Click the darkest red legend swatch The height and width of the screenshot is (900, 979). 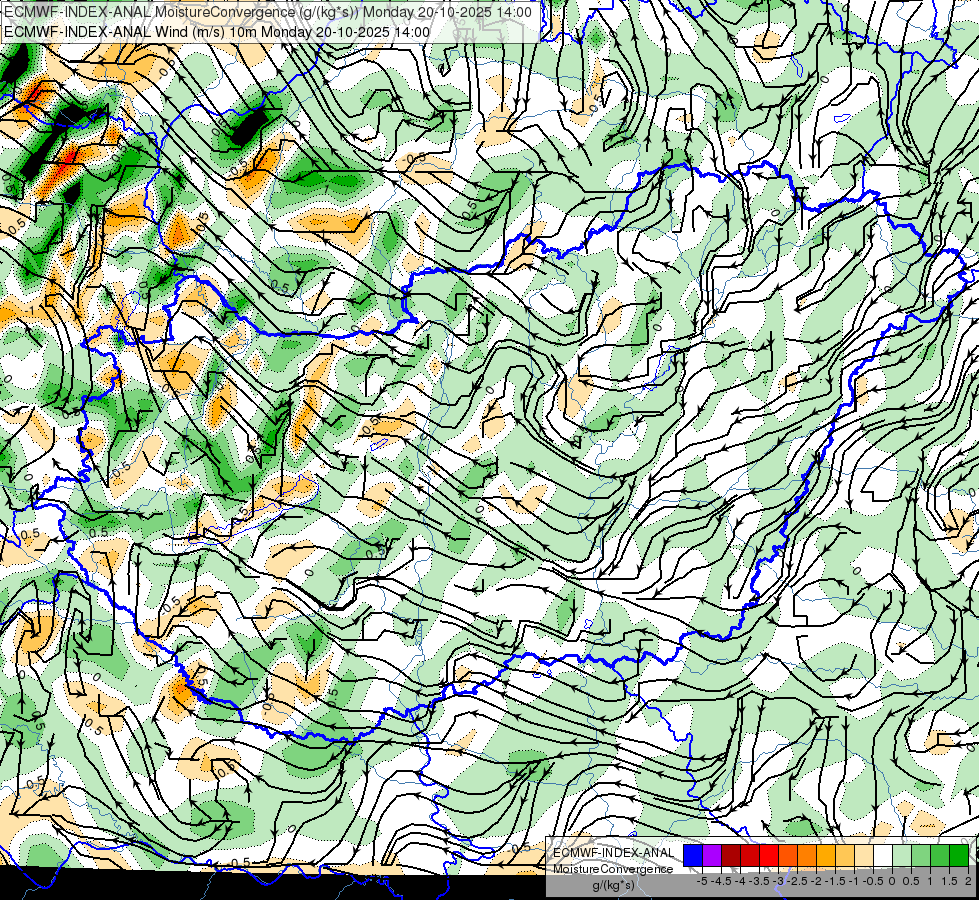coord(731,855)
